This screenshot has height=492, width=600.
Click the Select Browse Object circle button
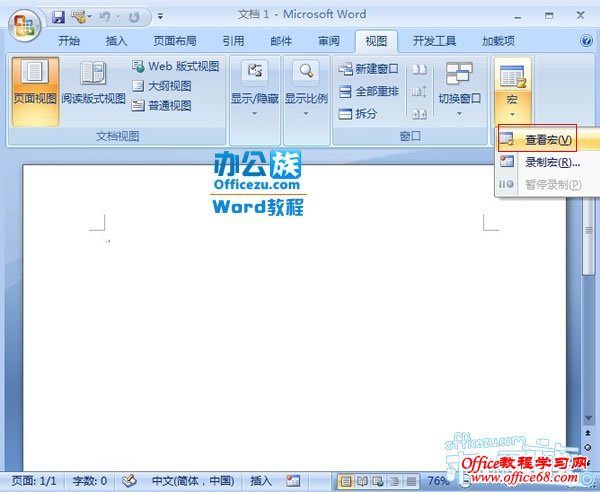click(x=588, y=447)
